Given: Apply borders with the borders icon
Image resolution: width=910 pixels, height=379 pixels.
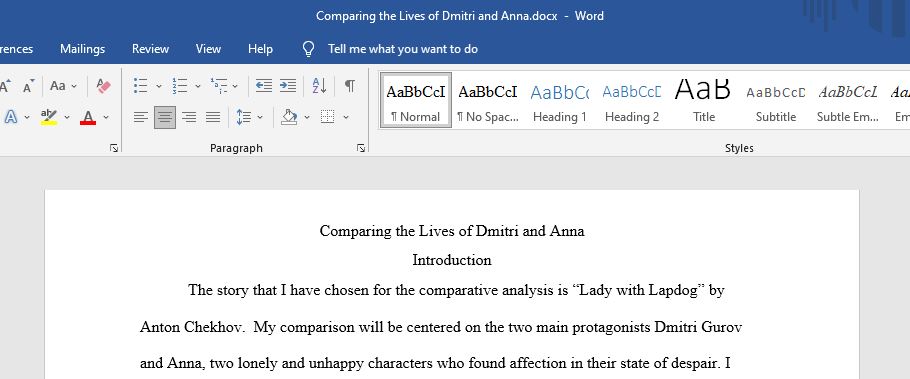Looking at the screenshot, I should [x=328, y=117].
